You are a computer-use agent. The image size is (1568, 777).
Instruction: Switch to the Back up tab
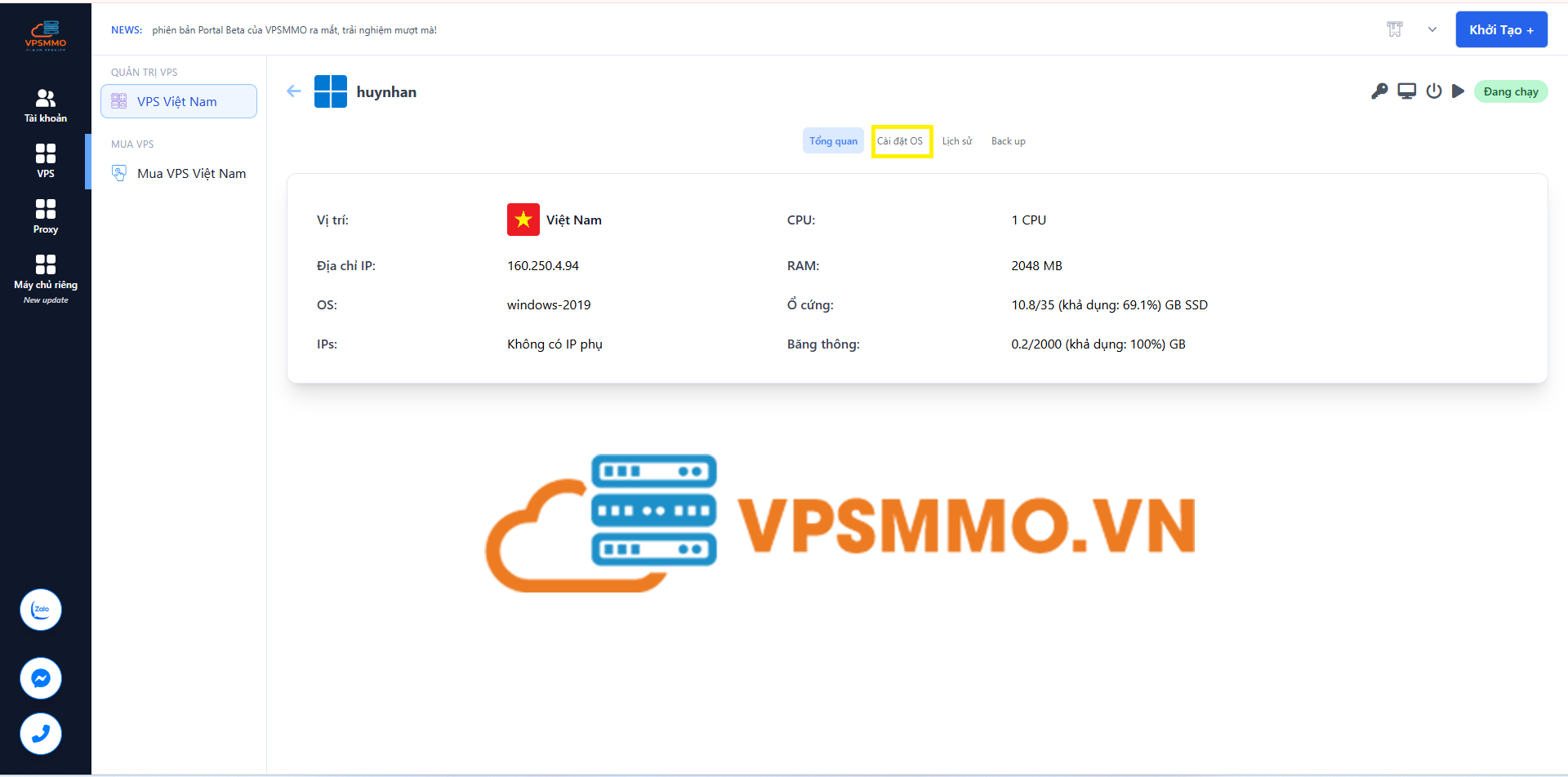click(x=1008, y=141)
